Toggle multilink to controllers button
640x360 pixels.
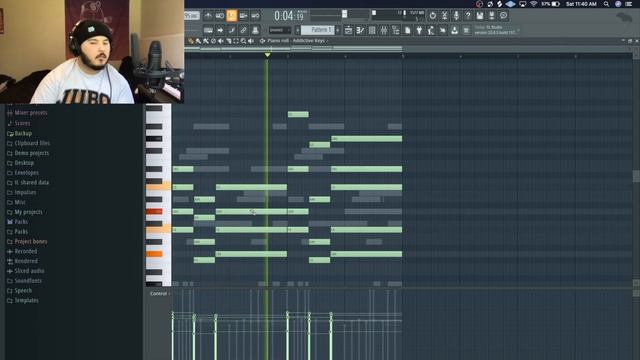[244, 30]
